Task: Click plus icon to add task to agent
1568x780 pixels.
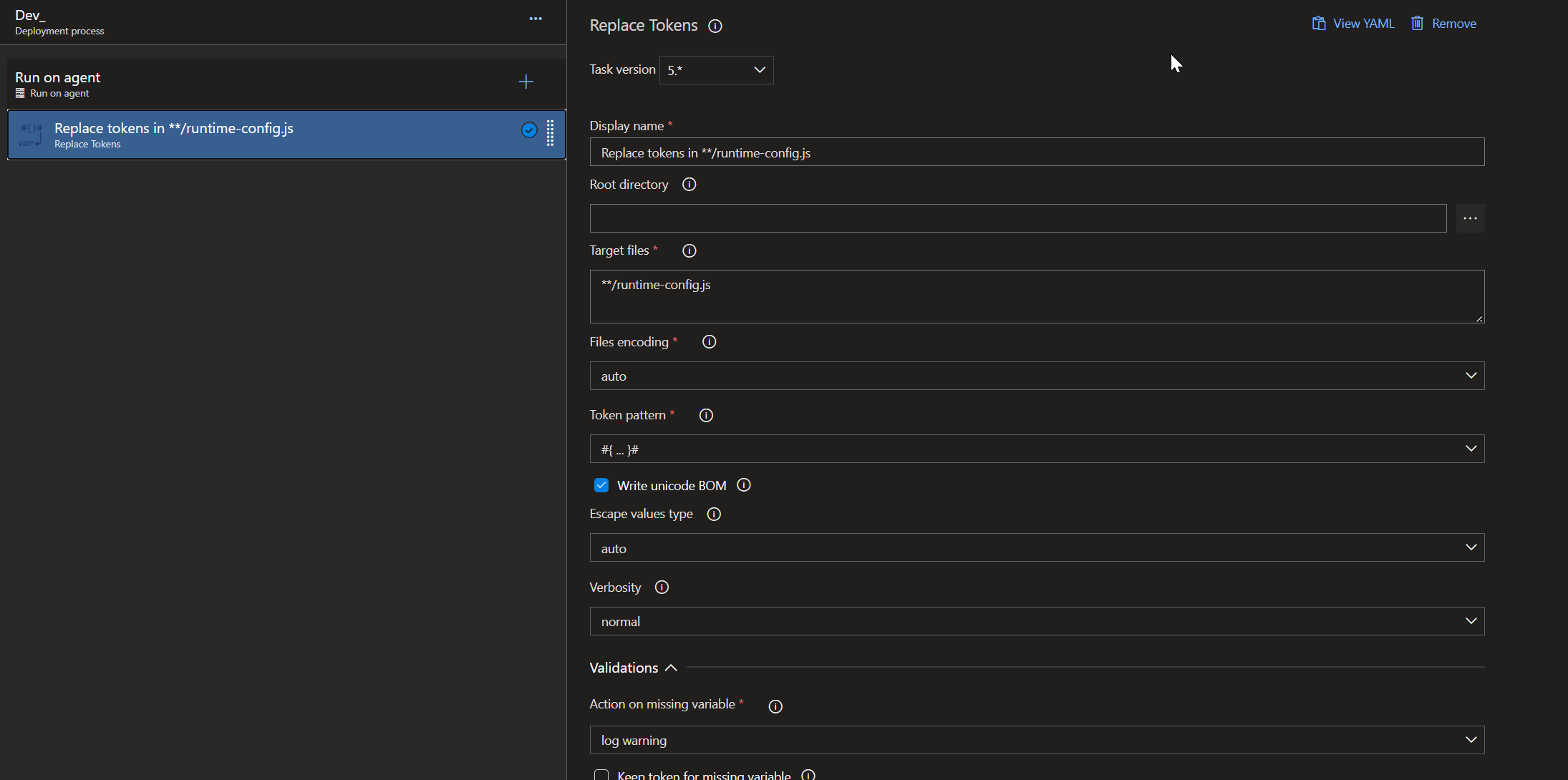Action: point(526,82)
